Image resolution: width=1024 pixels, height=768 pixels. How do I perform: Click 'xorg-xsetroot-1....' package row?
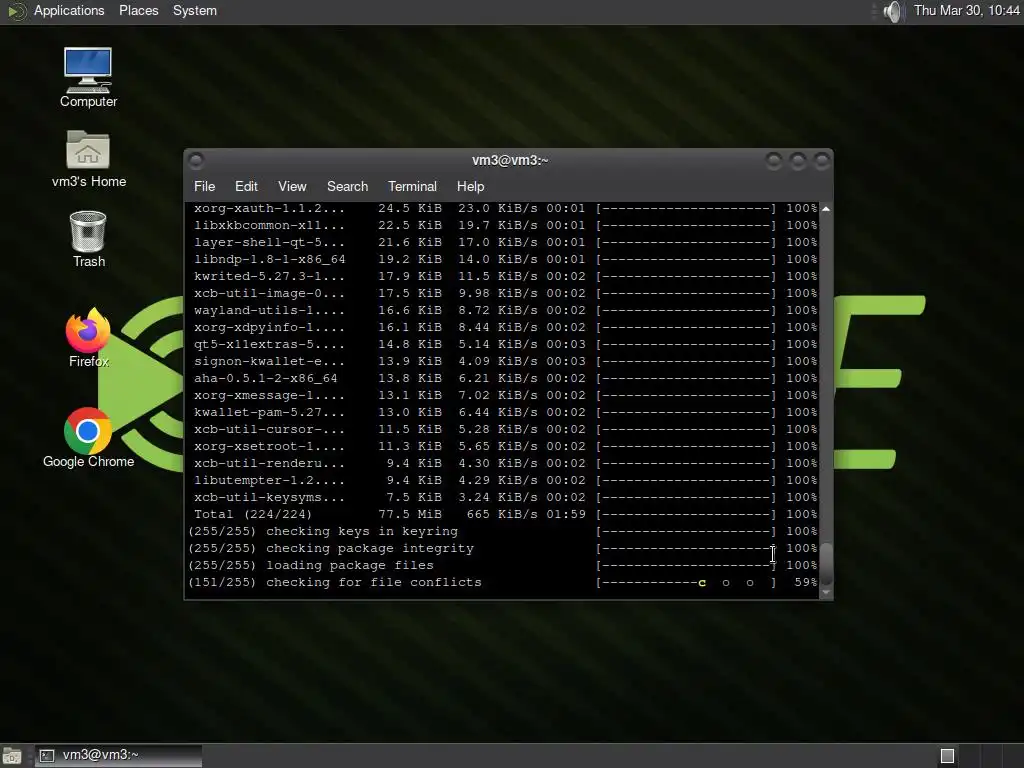pos(503,446)
